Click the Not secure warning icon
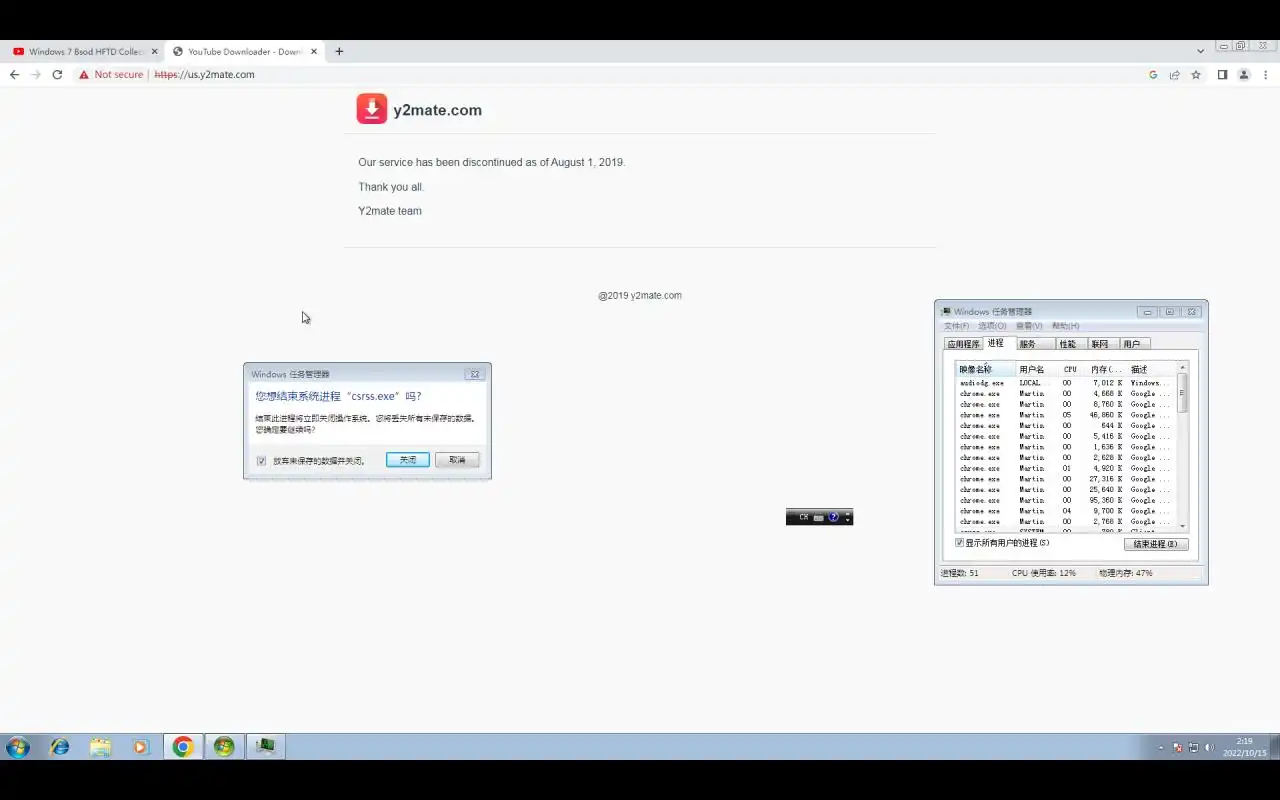This screenshot has height=800, width=1280. [x=84, y=75]
